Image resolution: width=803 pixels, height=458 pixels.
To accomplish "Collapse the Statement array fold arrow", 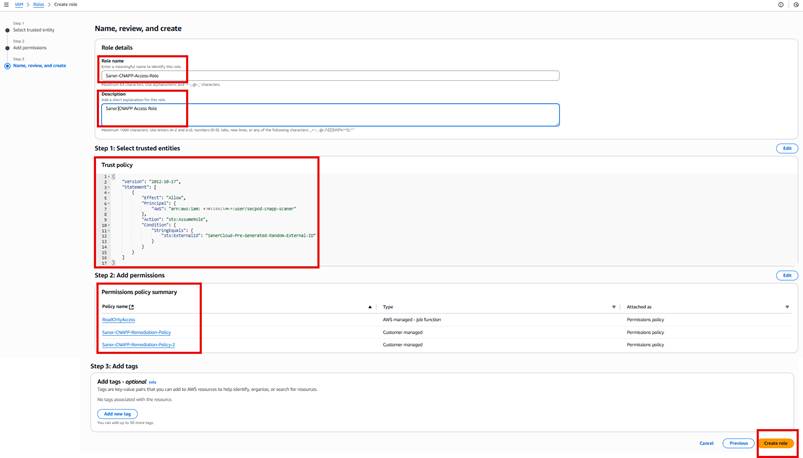I will coord(108,188).
